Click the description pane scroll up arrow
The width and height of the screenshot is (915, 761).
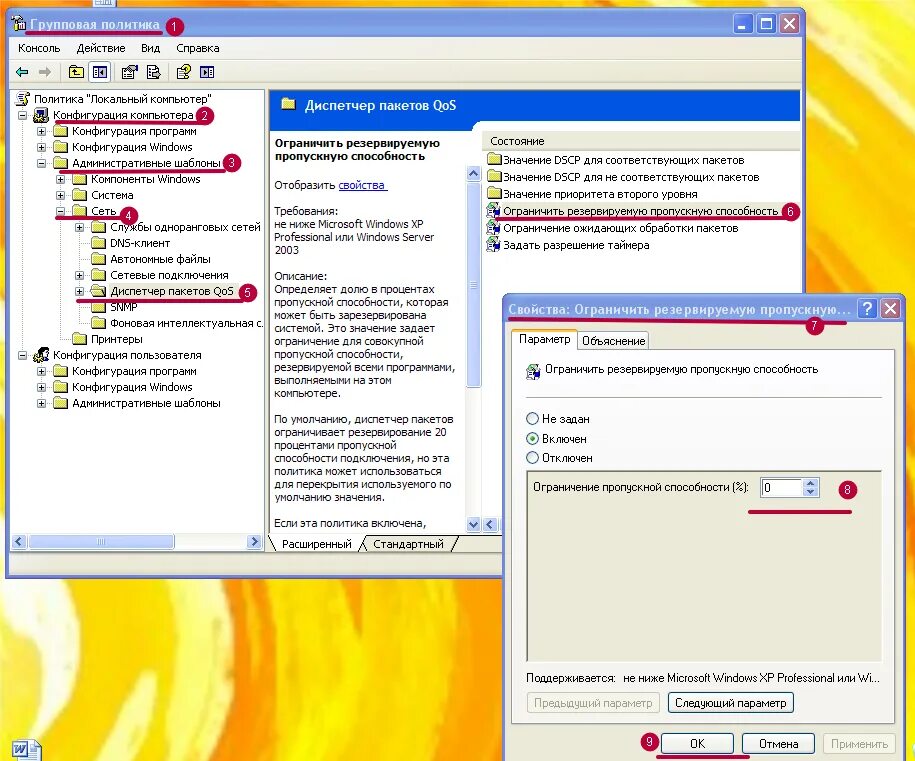coord(473,173)
